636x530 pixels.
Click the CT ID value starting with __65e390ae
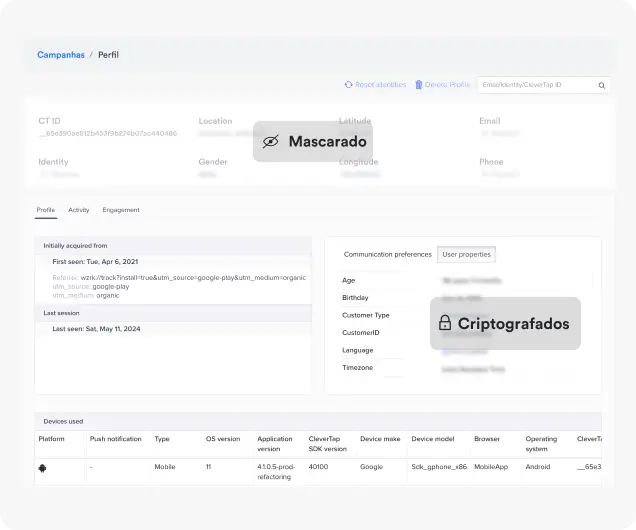108,133
